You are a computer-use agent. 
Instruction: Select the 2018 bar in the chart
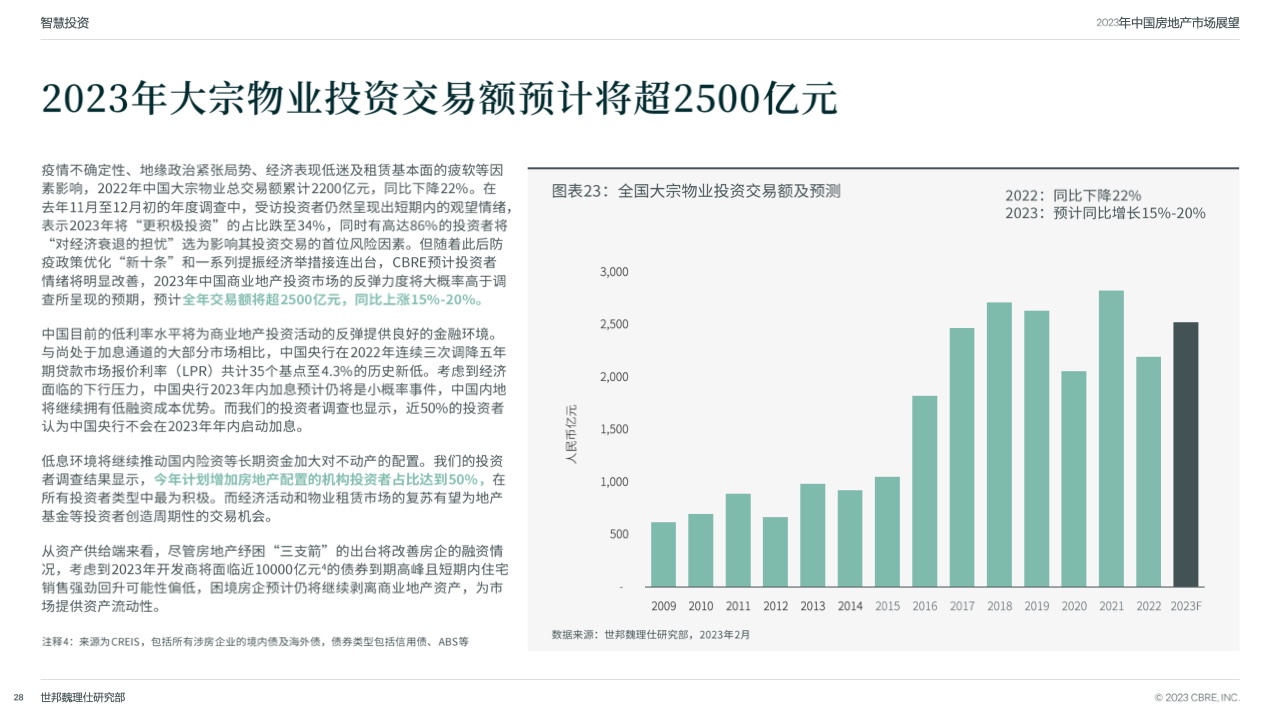[x=999, y=444]
